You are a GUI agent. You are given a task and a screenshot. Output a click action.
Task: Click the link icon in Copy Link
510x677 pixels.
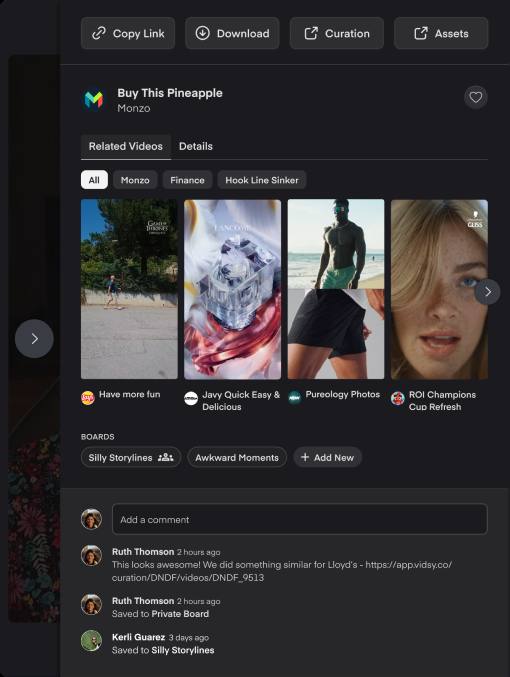(99, 33)
